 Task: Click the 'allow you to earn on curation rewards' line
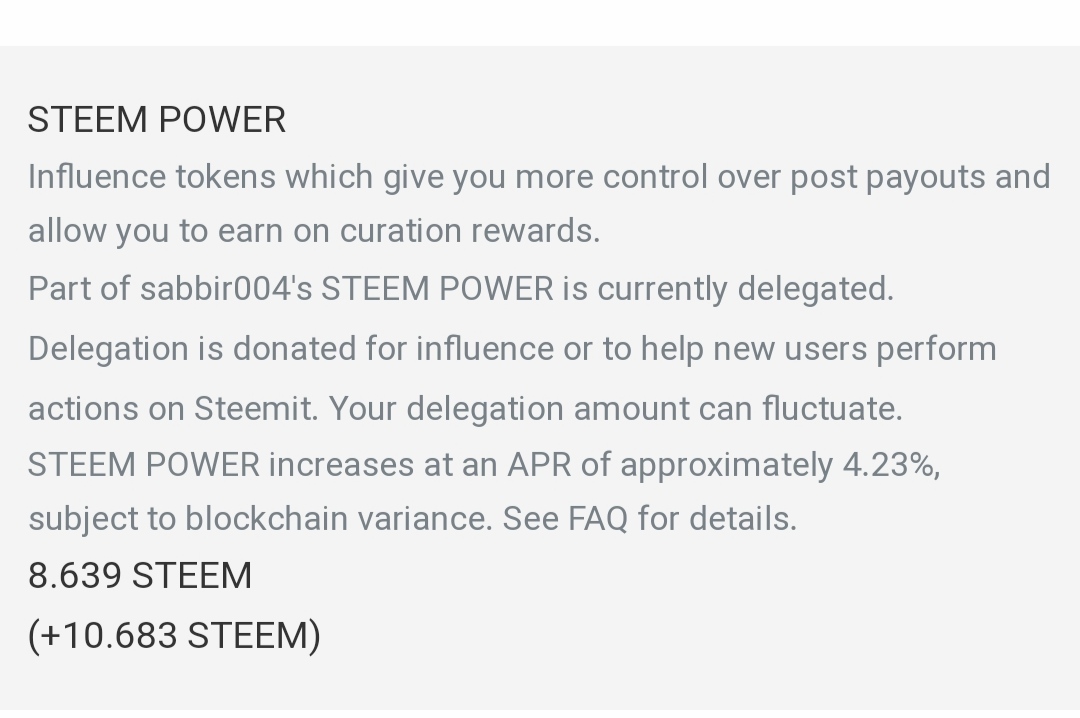pos(314,232)
